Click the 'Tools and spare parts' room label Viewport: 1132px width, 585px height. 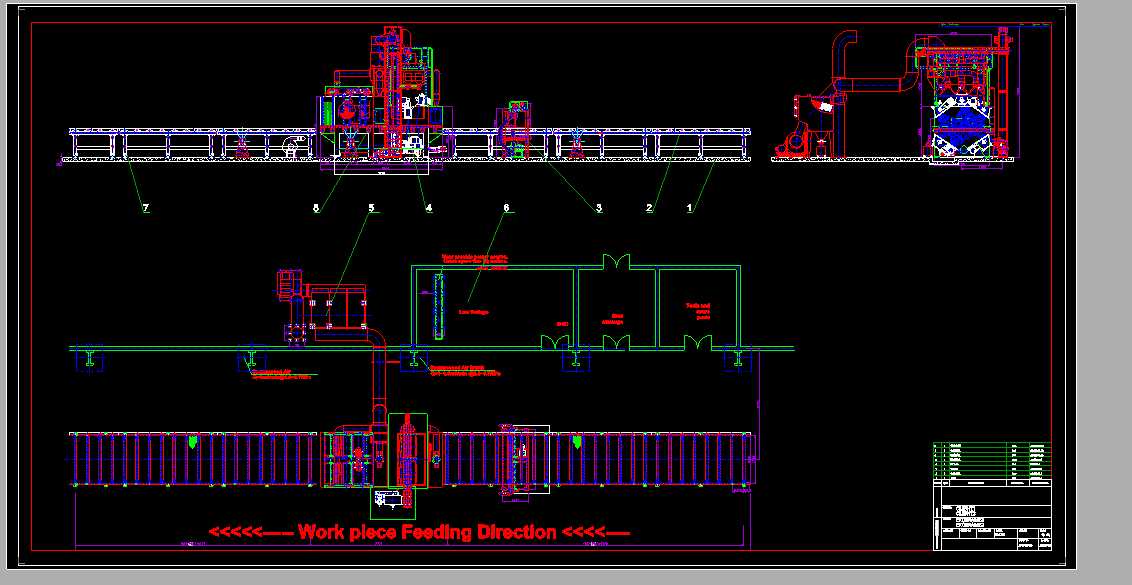coord(699,311)
